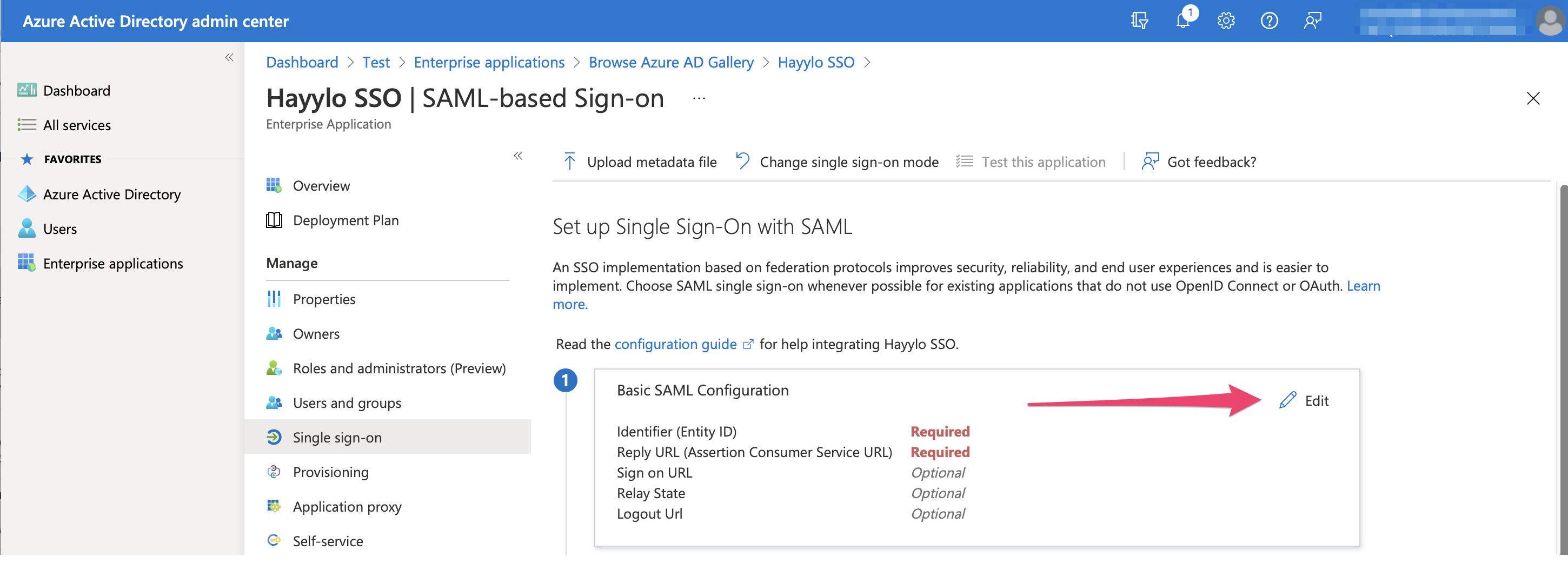The height and width of the screenshot is (577, 1568).
Task: Select Single sign-on in the Manage menu
Action: pos(337,437)
